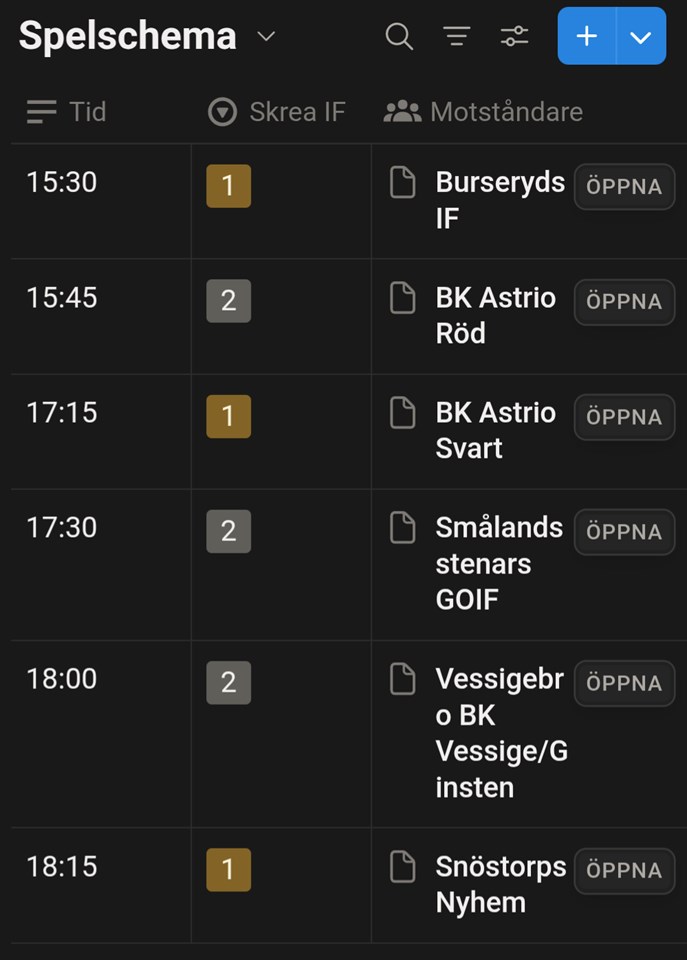Screen dimensions: 687x960
Task: Open the search icon in header
Action: point(399,37)
